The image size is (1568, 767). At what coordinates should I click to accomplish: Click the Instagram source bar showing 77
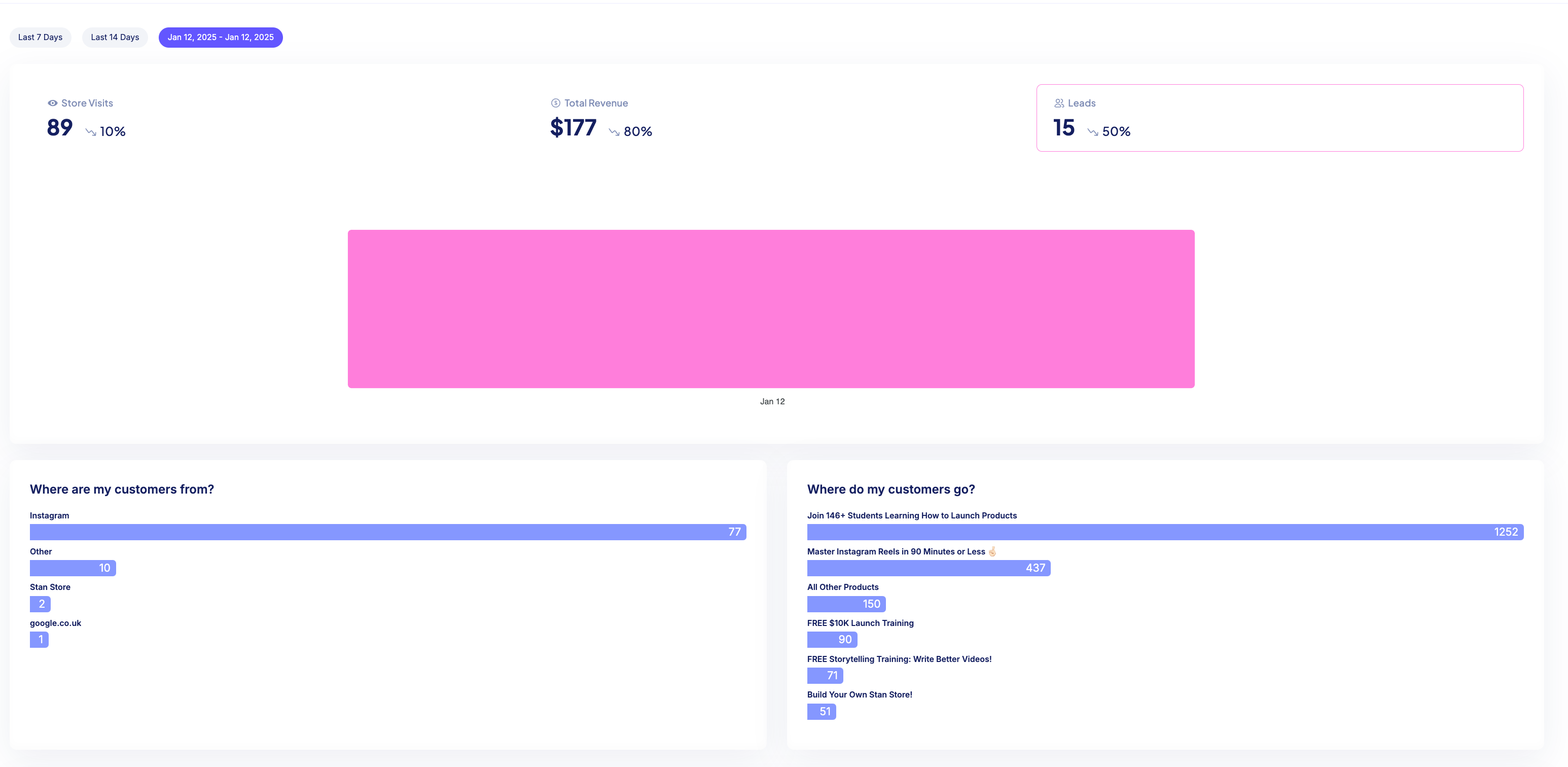pyautogui.click(x=388, y=532)
